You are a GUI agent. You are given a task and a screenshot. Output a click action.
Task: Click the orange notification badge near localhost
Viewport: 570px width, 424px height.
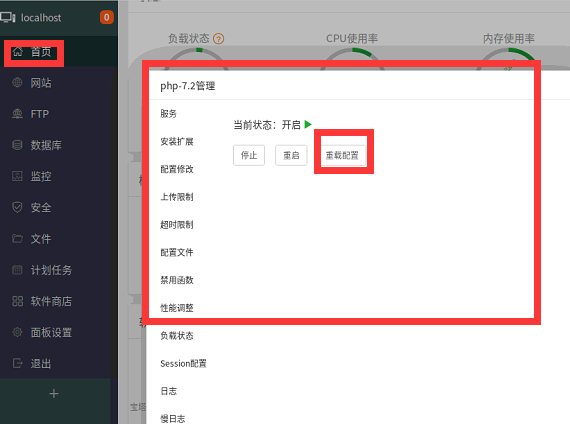(107, 17)
